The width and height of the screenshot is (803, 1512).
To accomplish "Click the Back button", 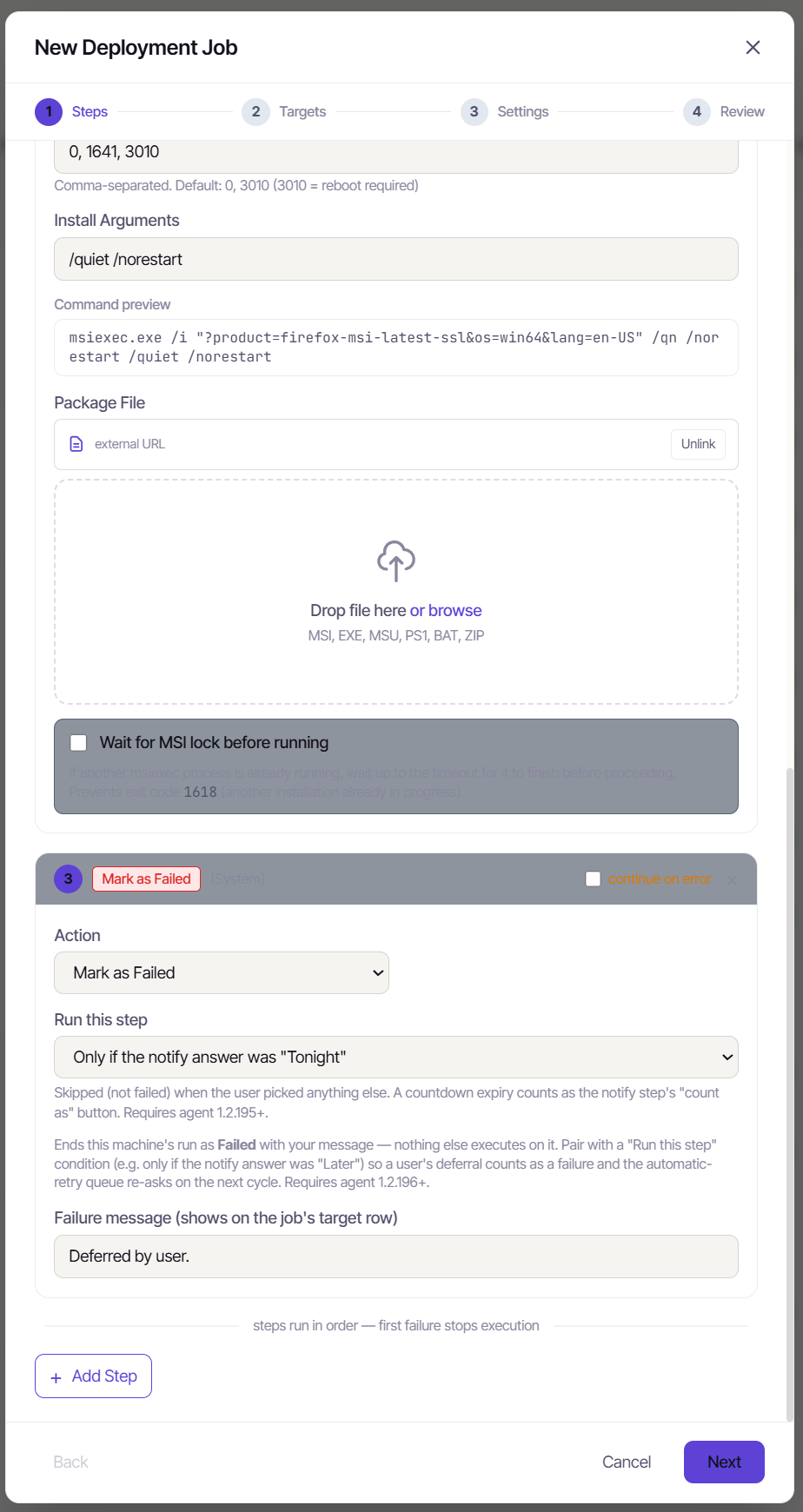I will pos(71,1462).
